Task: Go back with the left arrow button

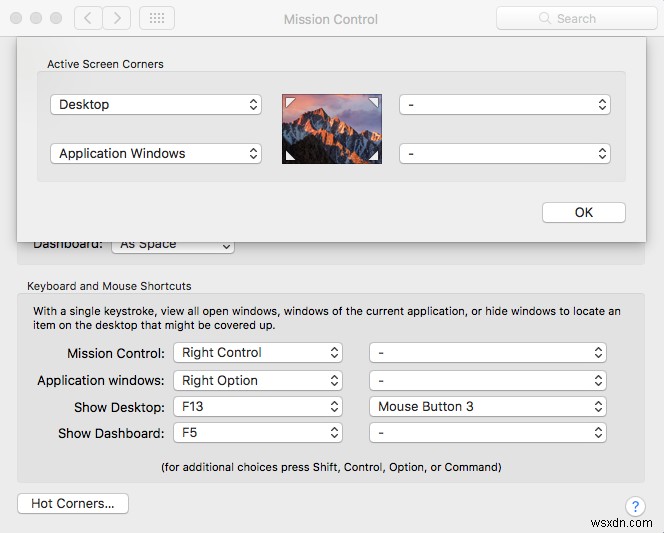Action: pyautogui.click(x=88, y=18)
